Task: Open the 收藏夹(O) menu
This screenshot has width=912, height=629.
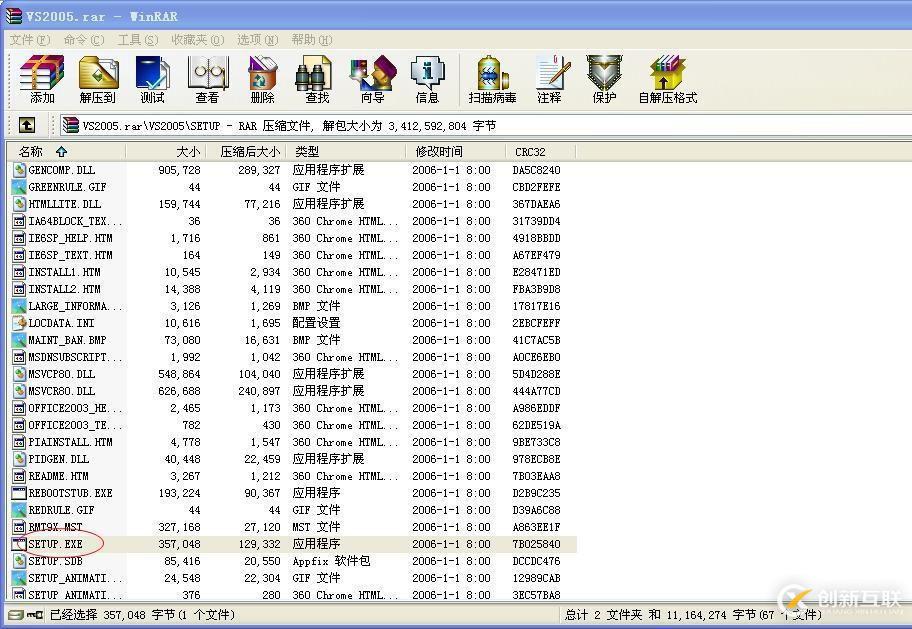Action: click(x=198, y=40)
